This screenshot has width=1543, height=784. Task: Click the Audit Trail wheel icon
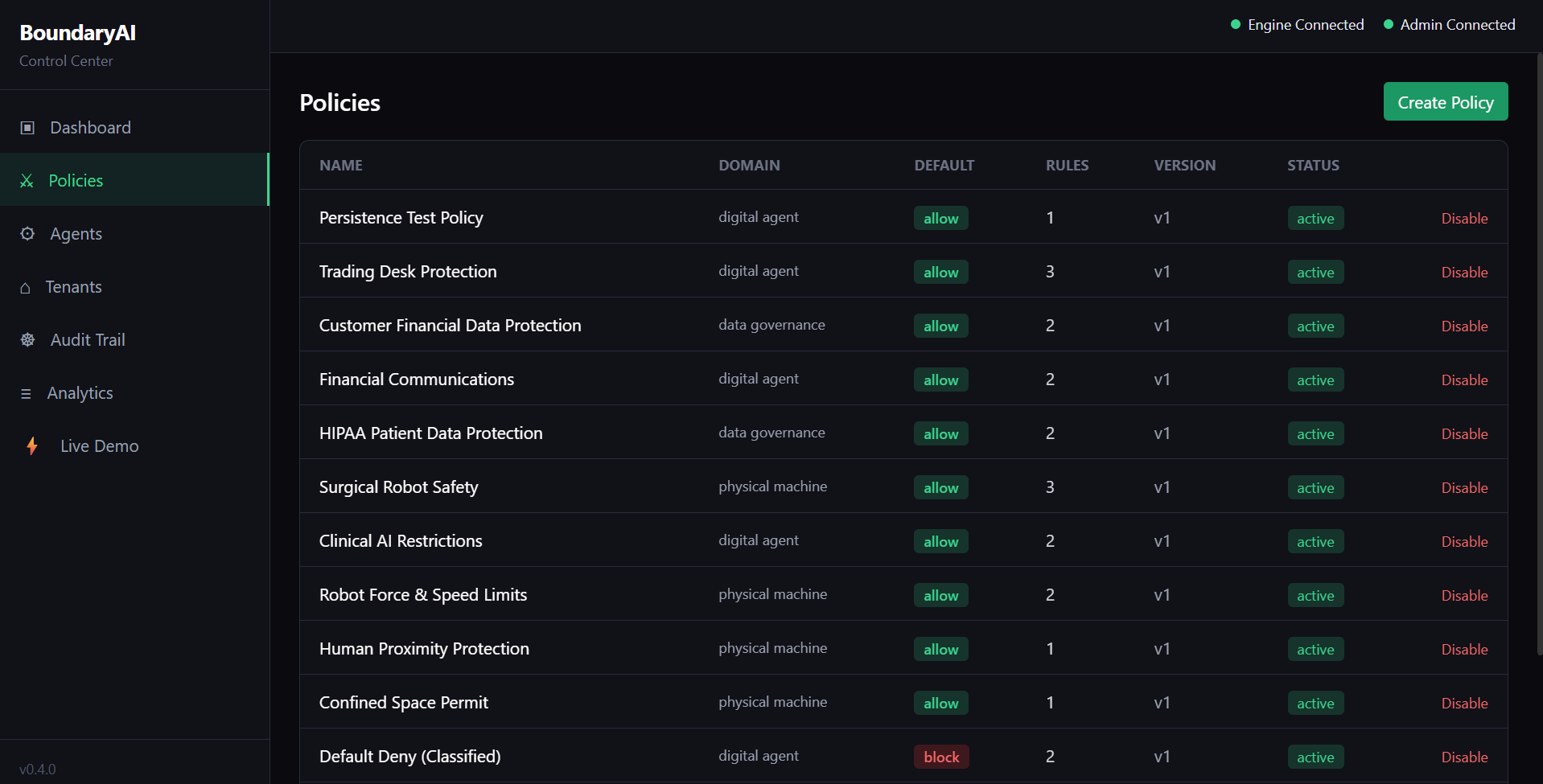(x=27, y=340)
